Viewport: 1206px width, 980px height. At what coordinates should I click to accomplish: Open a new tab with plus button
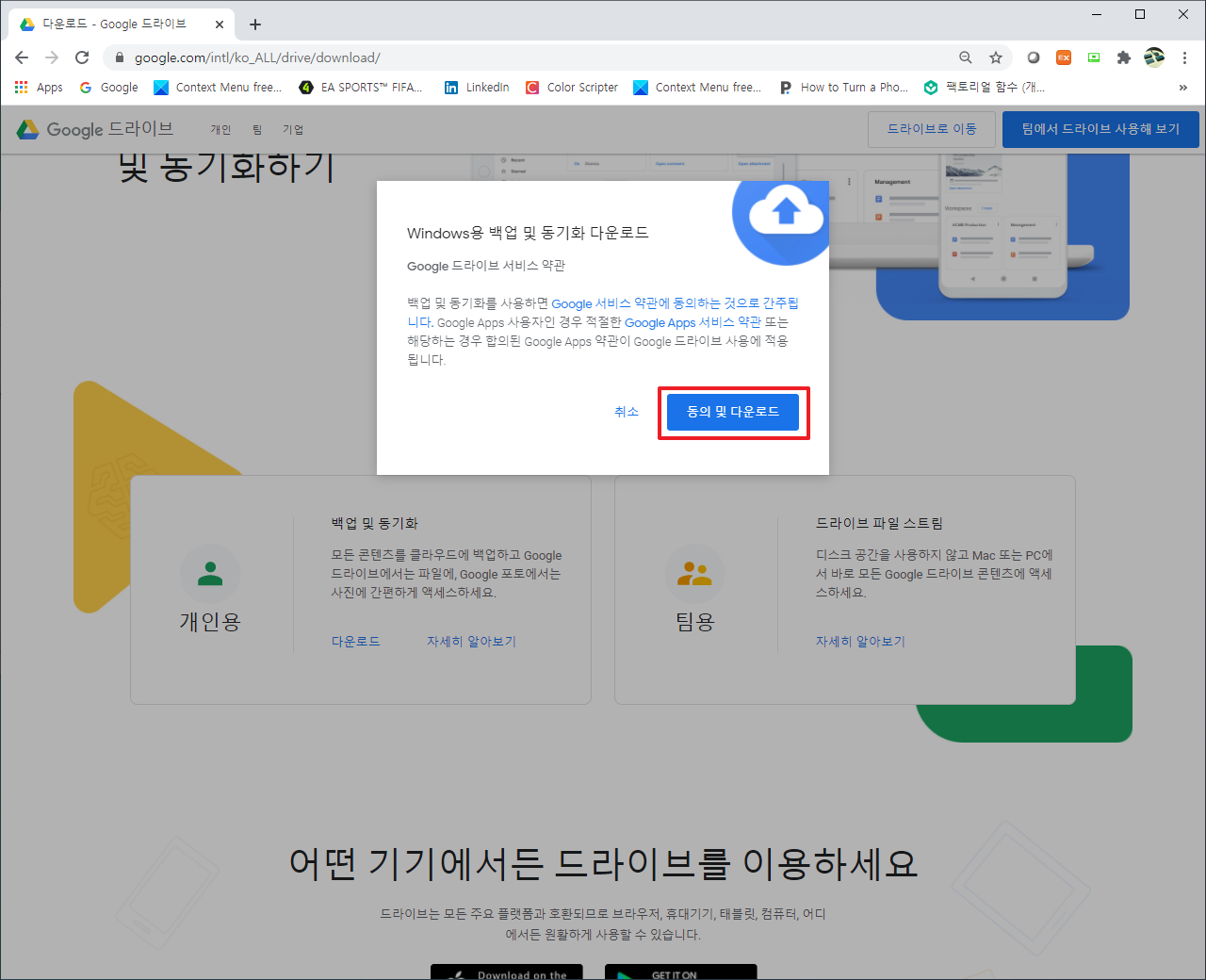point(255,24)
